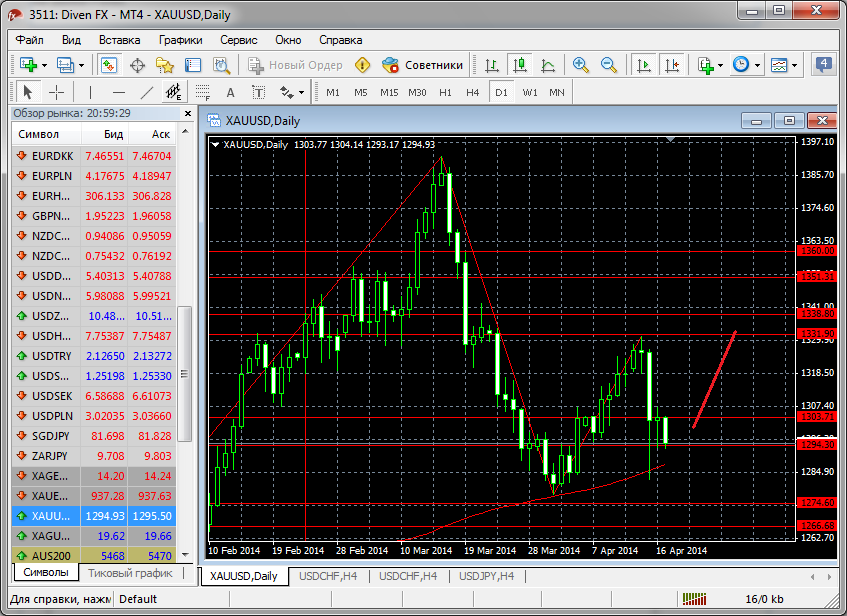Select the AUS200 row in Market Watch
This screenshot has height=616, width=847.
(94, 555)
